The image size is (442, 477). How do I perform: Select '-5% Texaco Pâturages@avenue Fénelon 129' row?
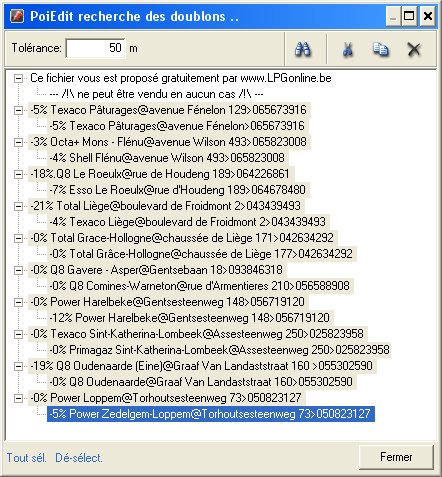click(168, 110)
